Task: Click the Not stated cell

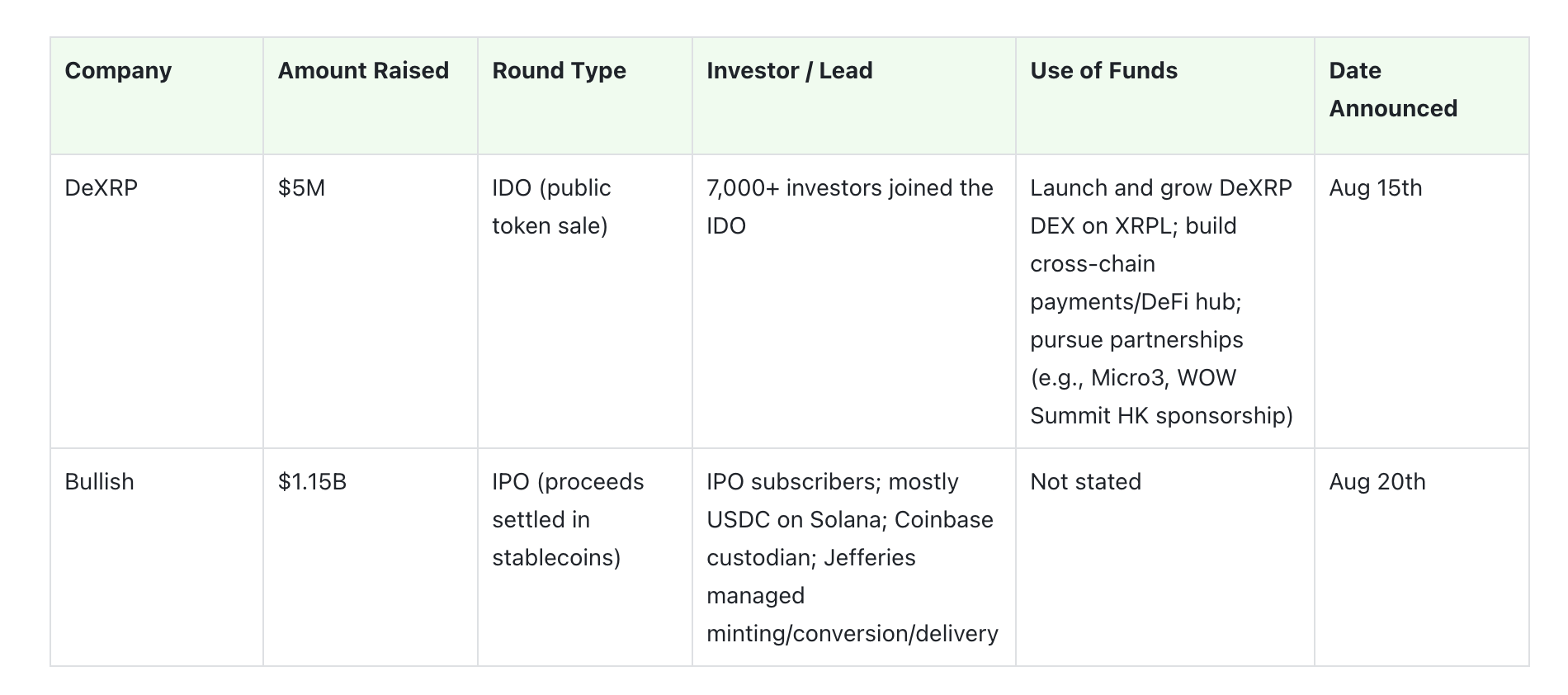Action: [1085, 482]
